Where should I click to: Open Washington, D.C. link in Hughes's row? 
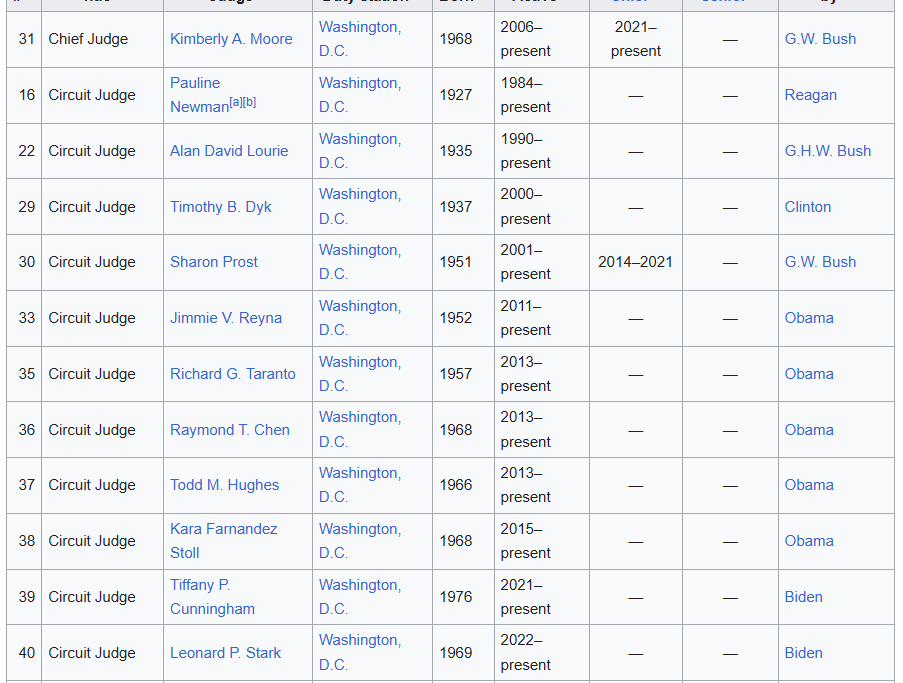point(360,485)
